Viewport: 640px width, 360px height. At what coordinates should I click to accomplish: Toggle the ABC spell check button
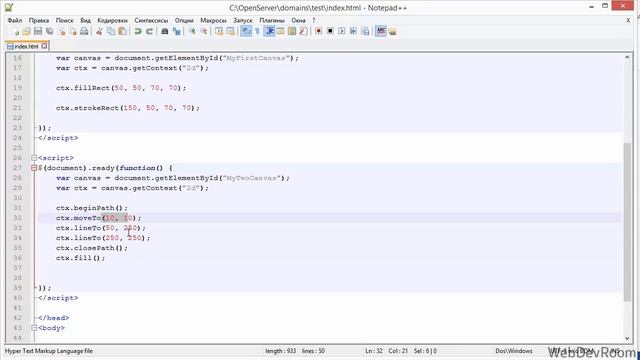pyautogui.click(x=380, y=31)
